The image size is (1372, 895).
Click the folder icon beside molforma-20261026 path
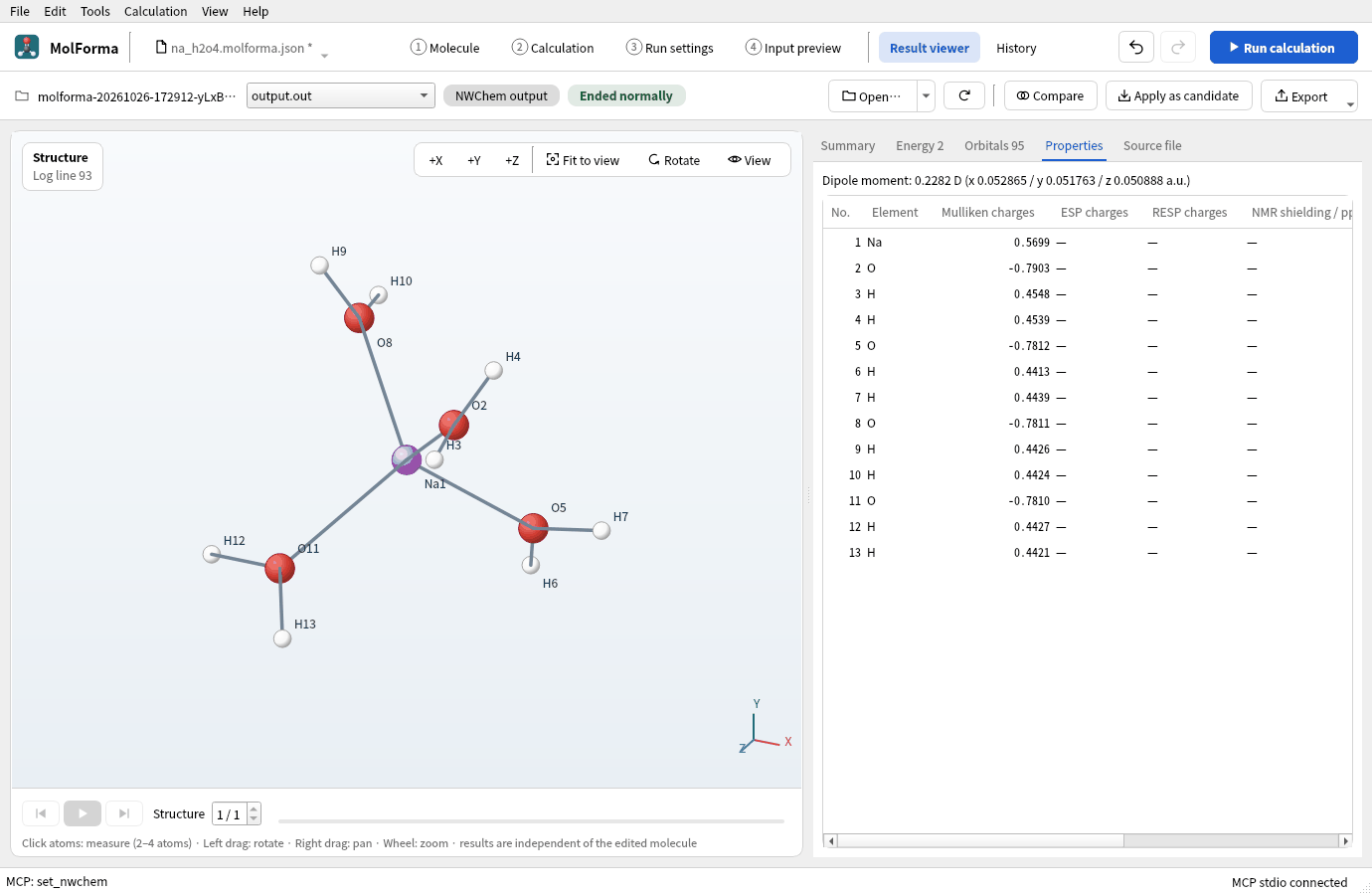pos(22,96)
